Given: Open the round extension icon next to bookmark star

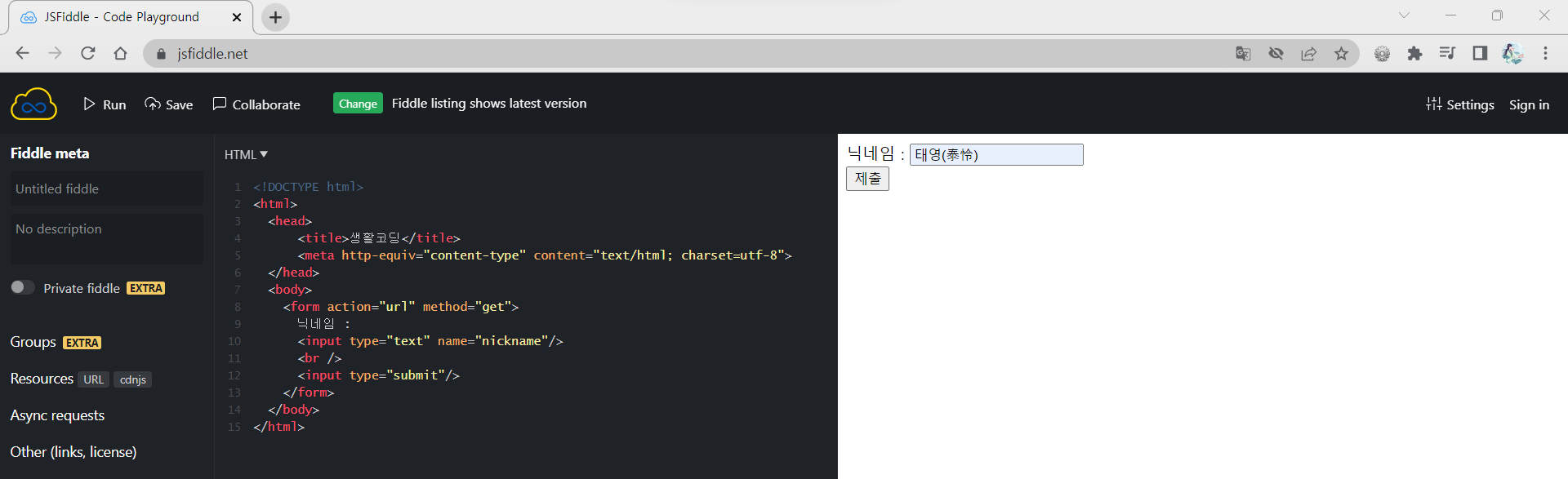Looking at the screenshot, I should click(x=1382, y=53).
